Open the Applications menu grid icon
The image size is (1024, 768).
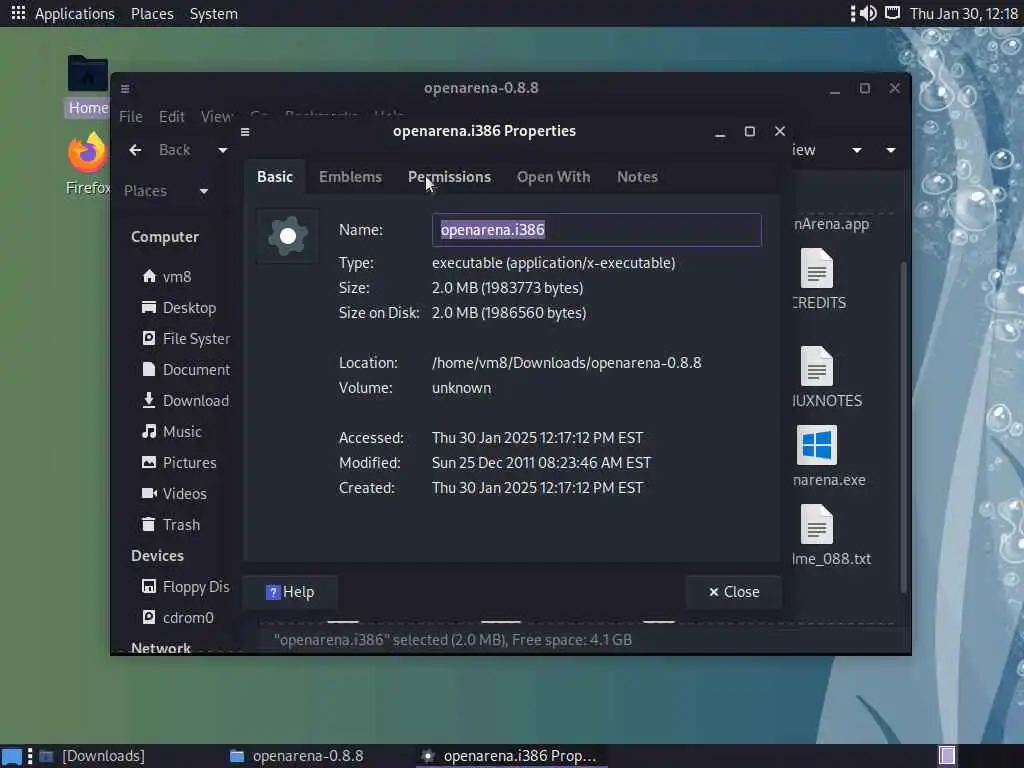18,13
